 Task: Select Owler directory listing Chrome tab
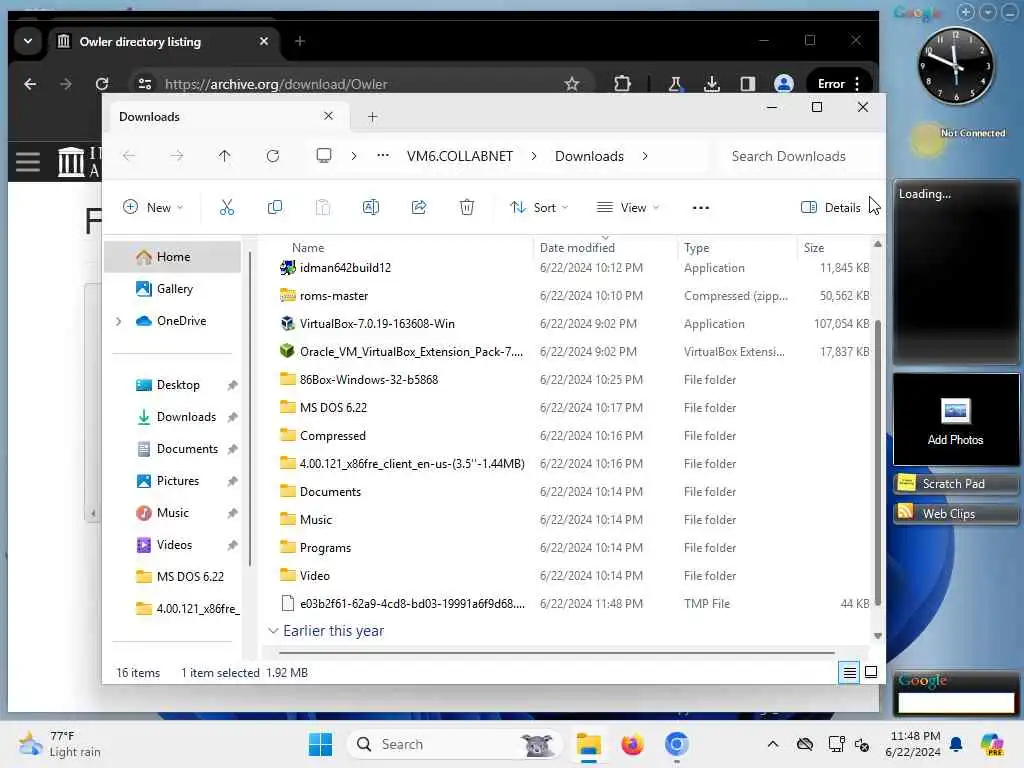pyautogui.click(x=163, y=42)
